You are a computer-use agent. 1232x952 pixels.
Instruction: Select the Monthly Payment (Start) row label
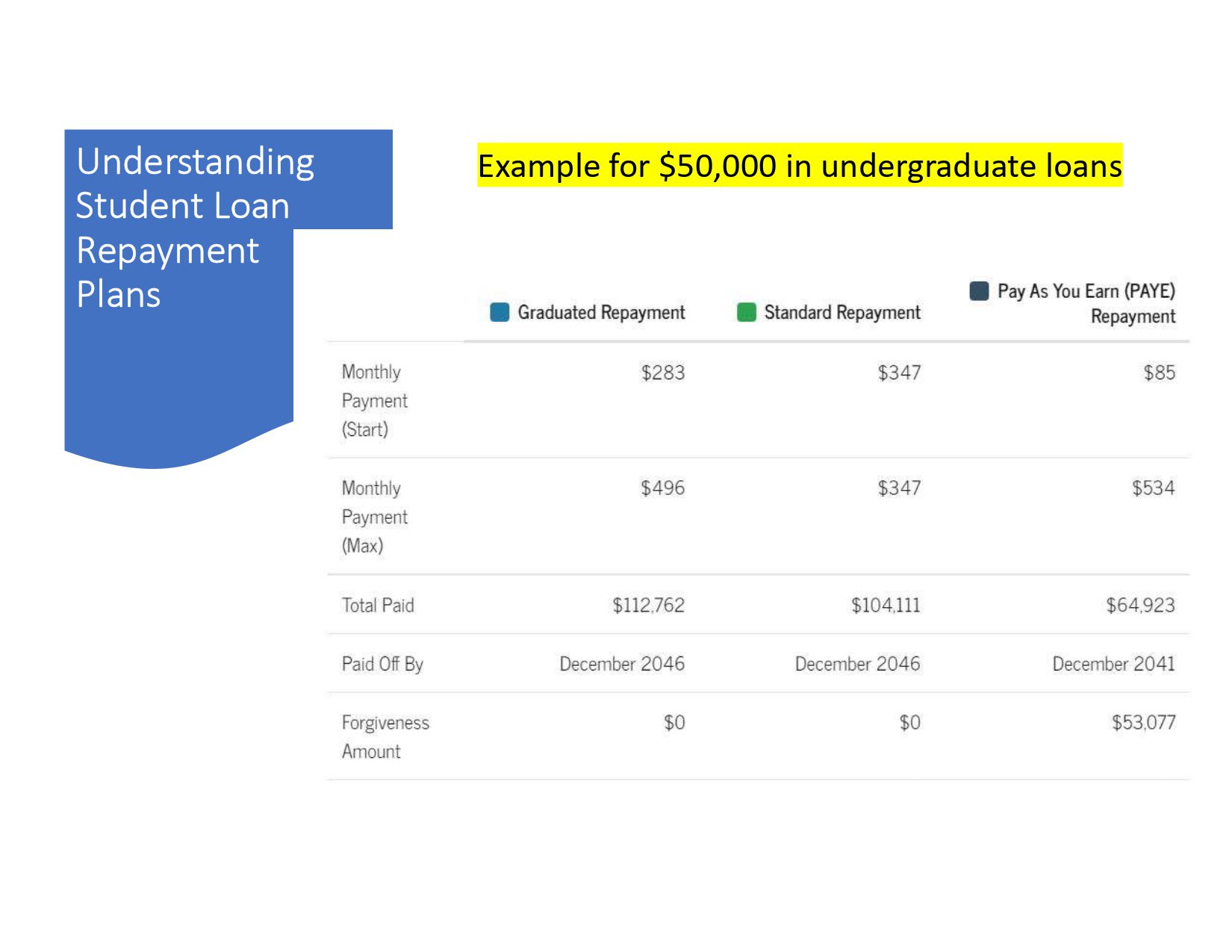374,400
